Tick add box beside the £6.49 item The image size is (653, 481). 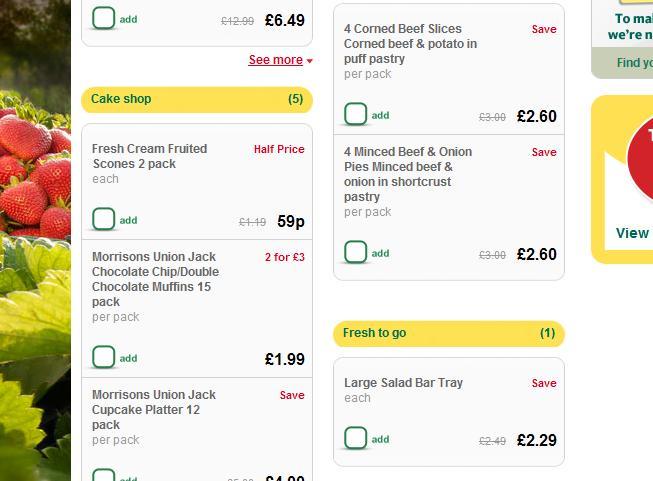tap(104, 18)
